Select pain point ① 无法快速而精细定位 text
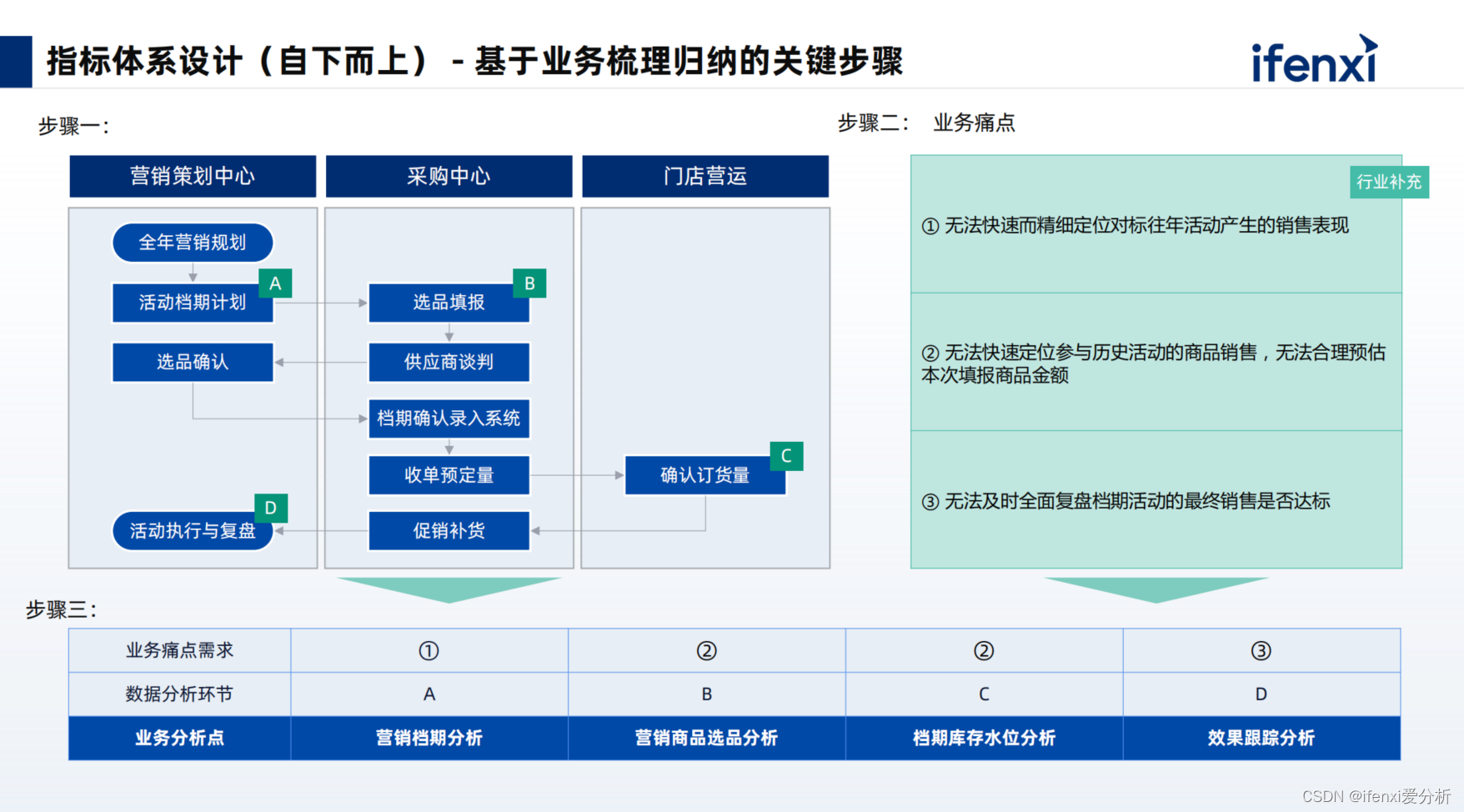The height and width of the screenshot is (812, 1464). 1136,226
